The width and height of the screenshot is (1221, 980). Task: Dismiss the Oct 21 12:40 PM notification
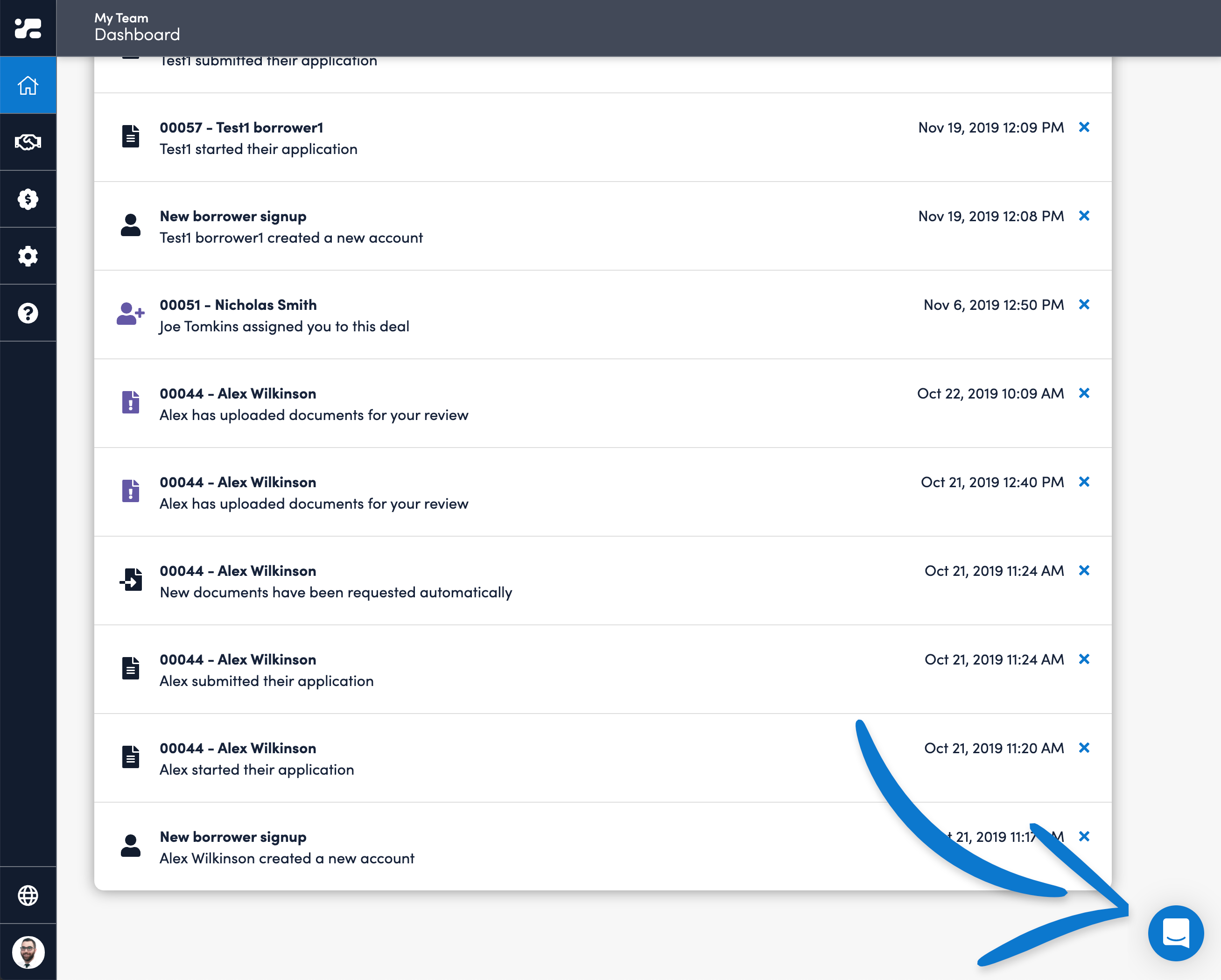[x=1084, y=482]
